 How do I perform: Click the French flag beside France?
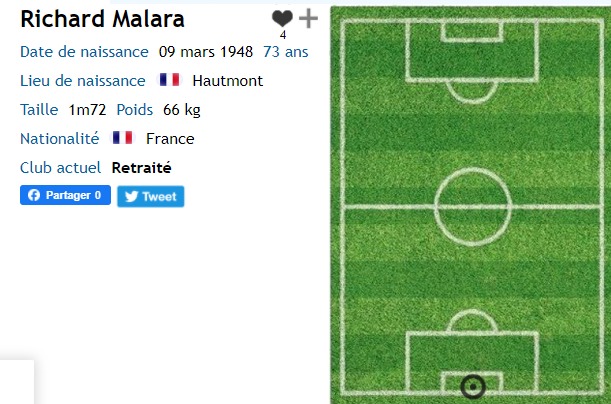point(123,138)
